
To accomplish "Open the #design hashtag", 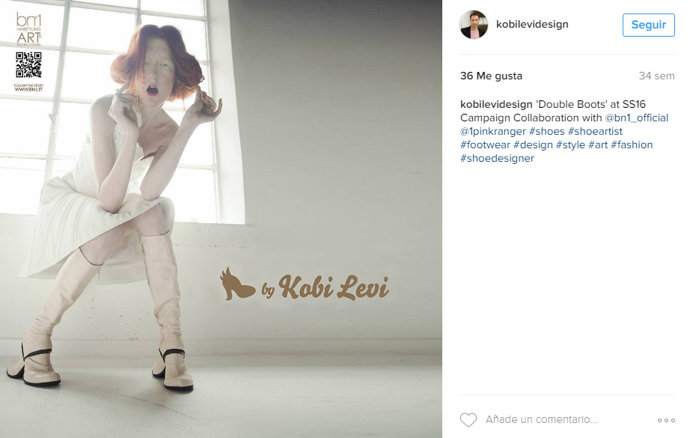I will pyautogui.click(x=533, y=145).
